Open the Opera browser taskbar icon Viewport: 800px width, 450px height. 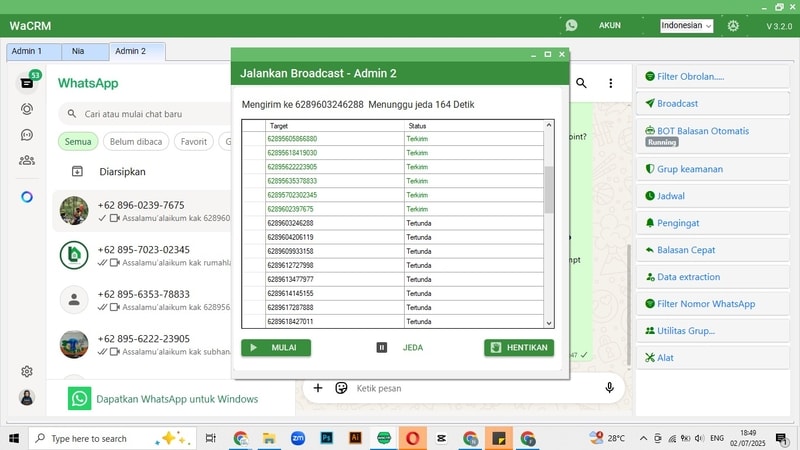tap(413, 438)
